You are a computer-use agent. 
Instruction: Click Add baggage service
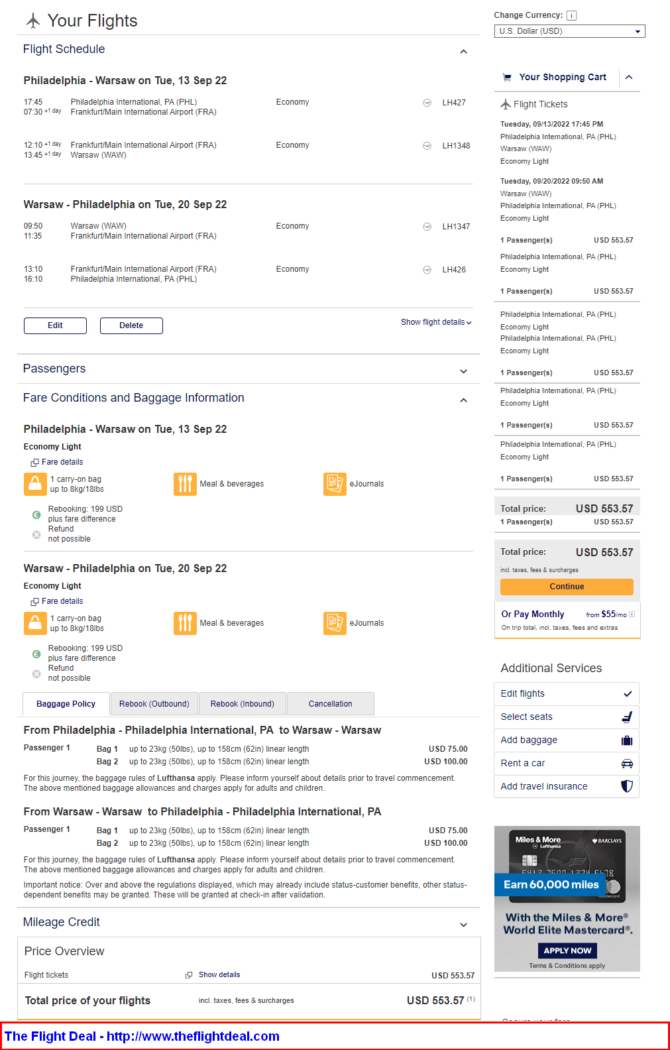[566, 740]
